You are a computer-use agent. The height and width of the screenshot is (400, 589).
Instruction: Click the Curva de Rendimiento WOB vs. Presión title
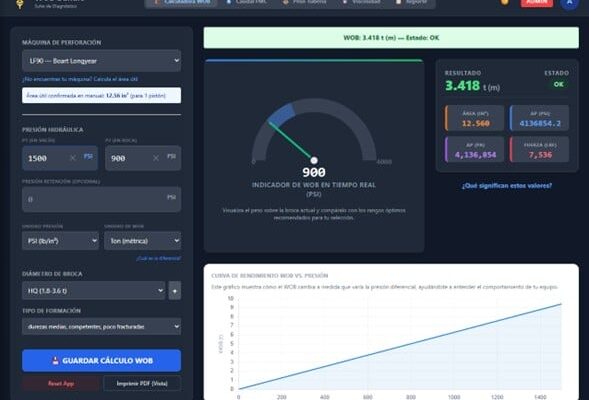(270, 275)
